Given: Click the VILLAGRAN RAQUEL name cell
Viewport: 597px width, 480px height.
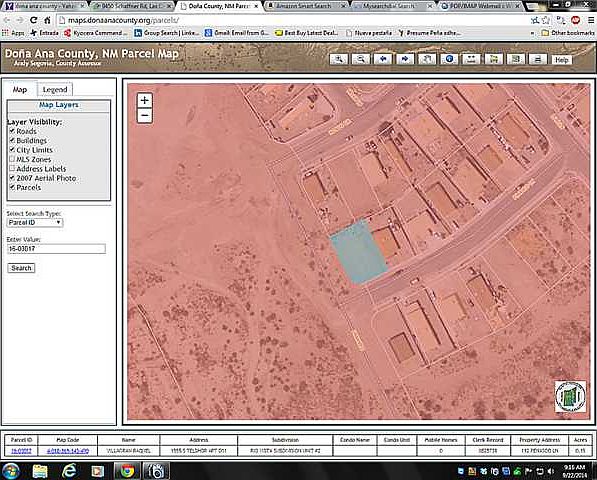Looking at the screenshot, I should coord(129,451).
